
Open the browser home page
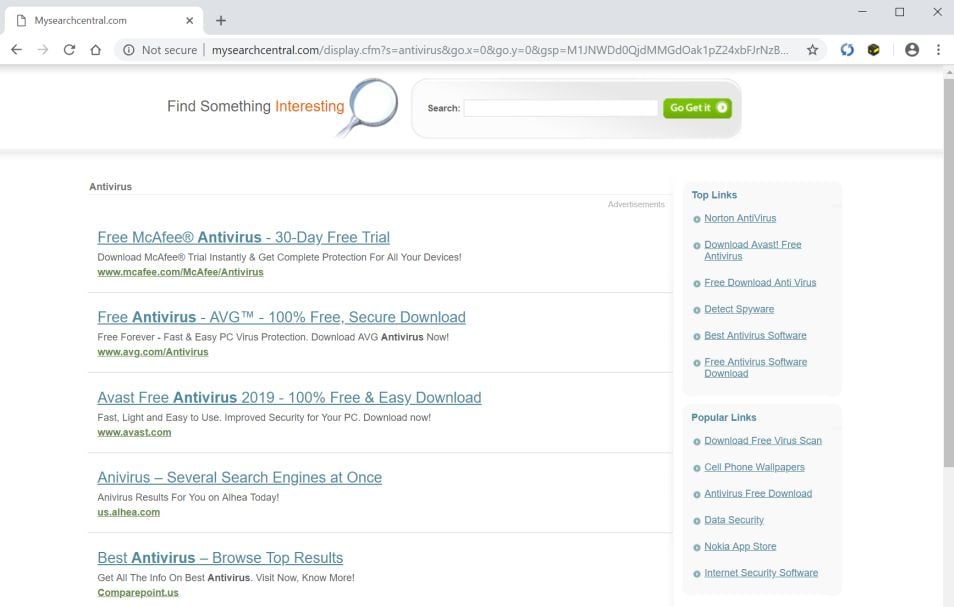pyautogui.click(x=96, y=50)
